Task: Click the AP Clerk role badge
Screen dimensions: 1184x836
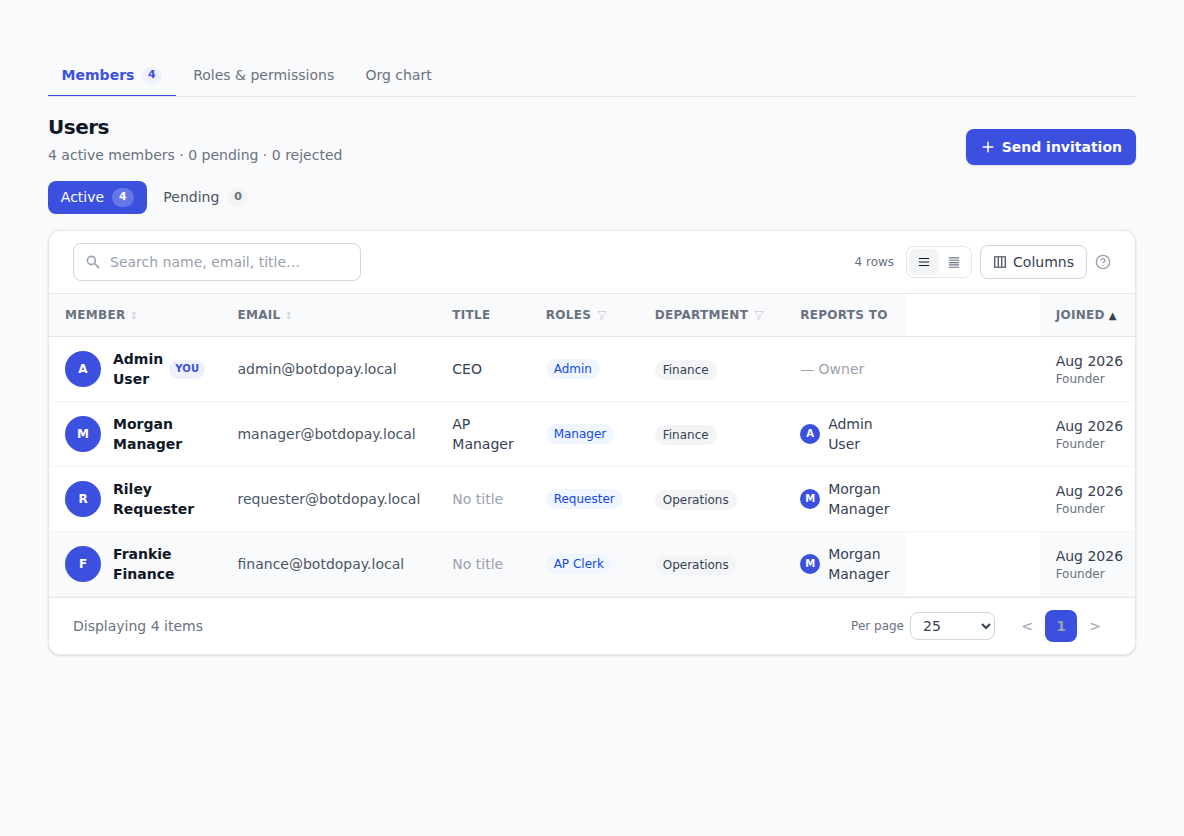Action: tap(578, 563)
